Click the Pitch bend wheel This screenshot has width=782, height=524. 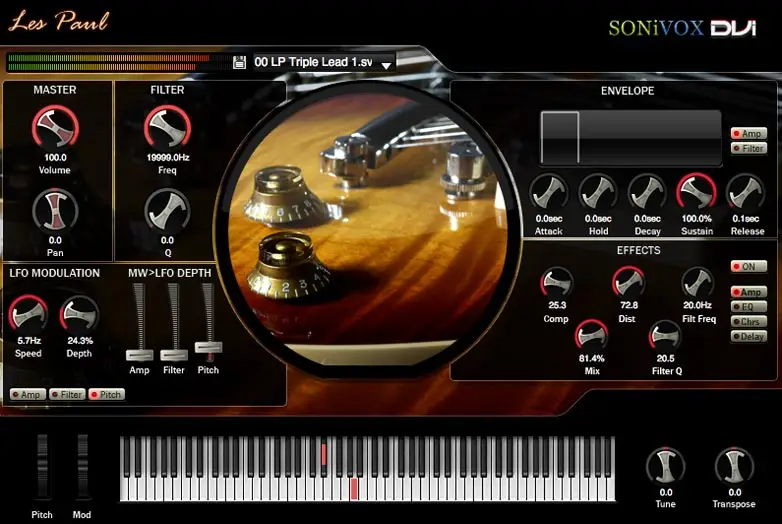coord(42,467)
